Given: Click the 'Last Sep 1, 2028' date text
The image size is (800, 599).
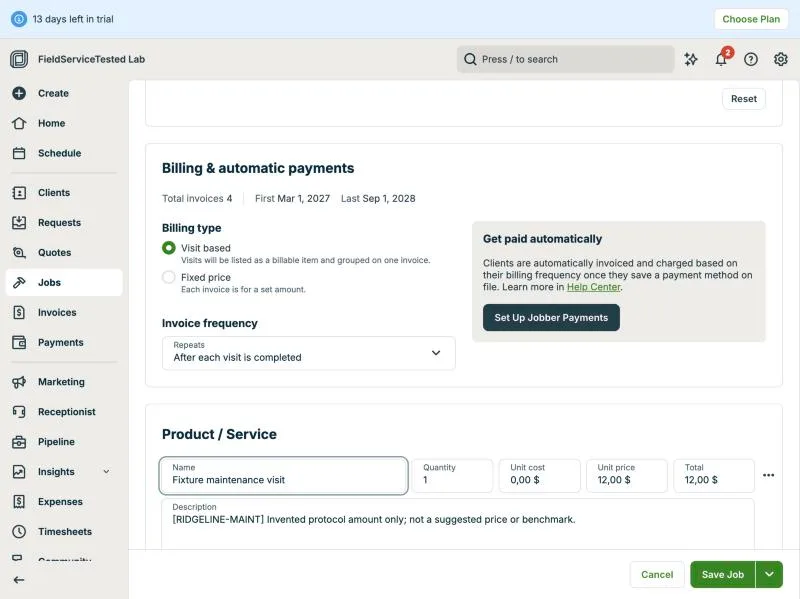Looking at the screenshot, I should point(378,198).
